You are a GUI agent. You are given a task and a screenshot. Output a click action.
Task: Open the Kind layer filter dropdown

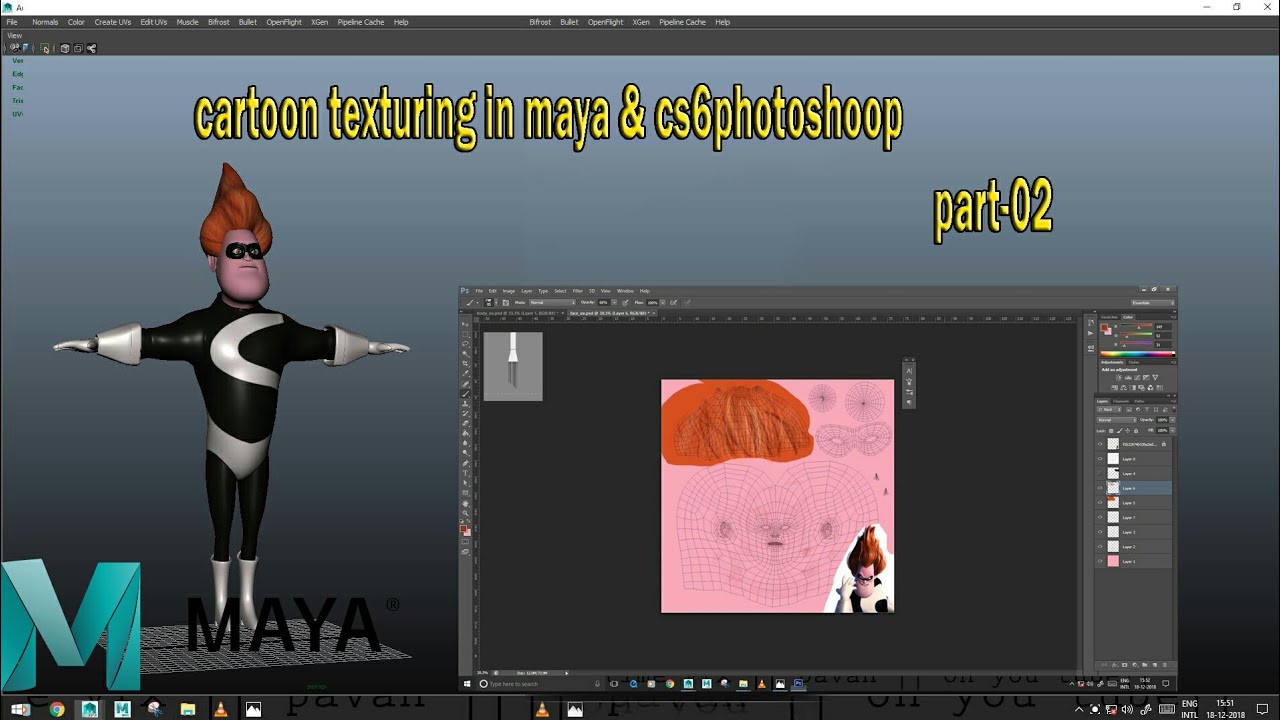click(x=1108, y=409)
